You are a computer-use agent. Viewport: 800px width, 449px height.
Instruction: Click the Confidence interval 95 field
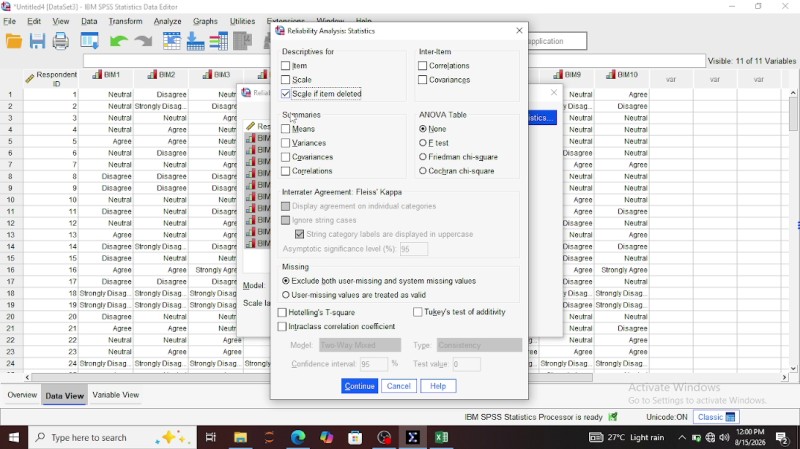(373, 364)
